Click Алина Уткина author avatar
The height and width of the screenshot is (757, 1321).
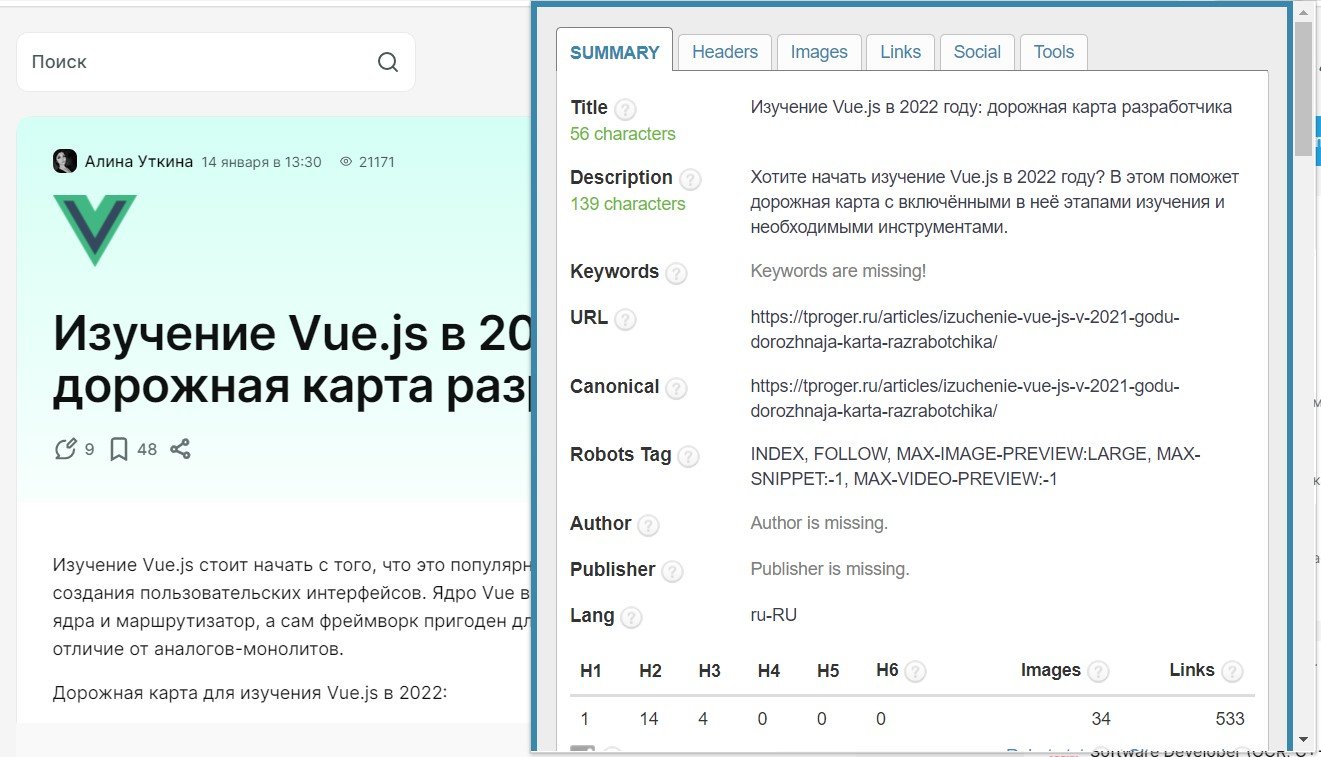pos(65,161)
